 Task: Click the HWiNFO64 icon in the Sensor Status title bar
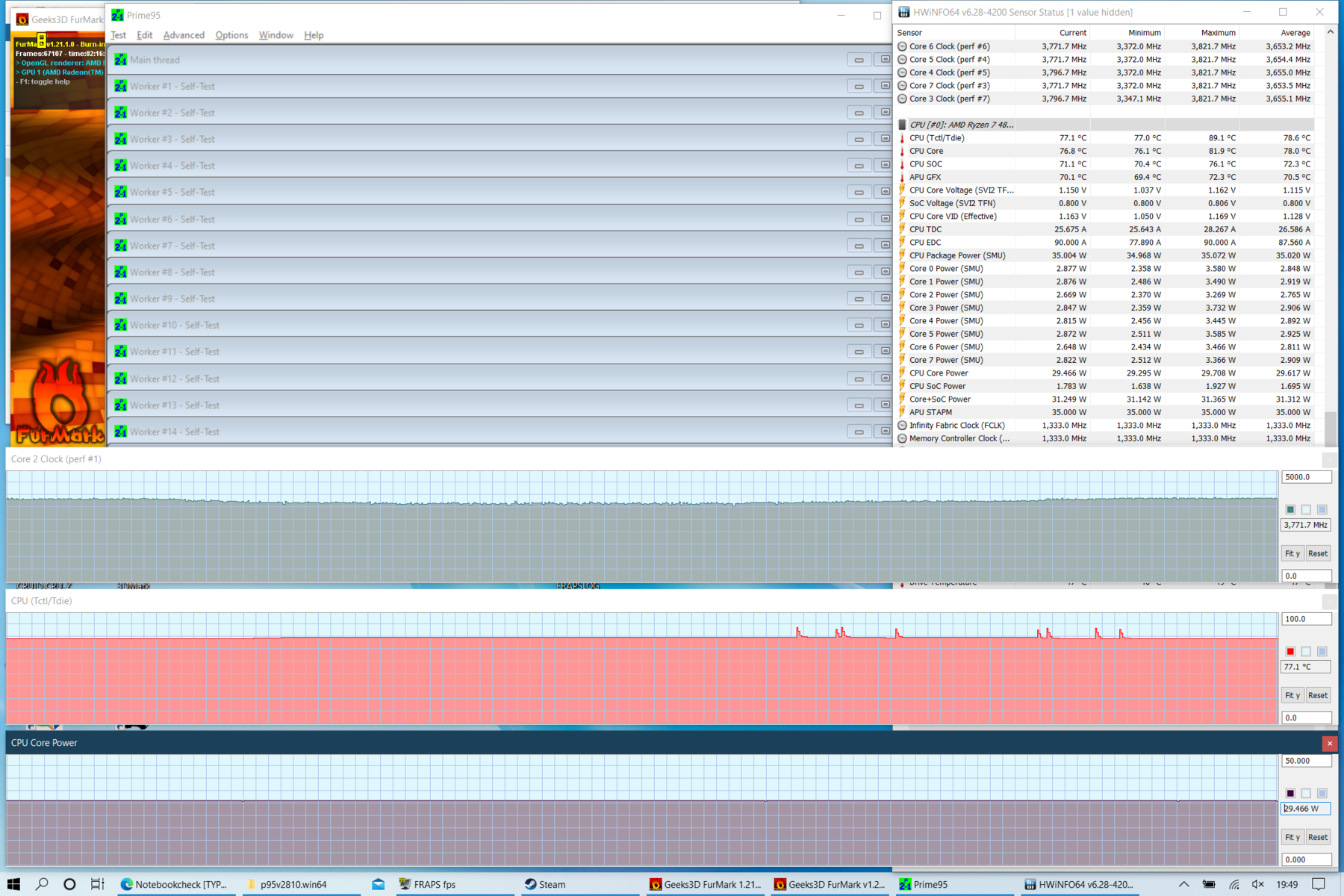[903, 12]
